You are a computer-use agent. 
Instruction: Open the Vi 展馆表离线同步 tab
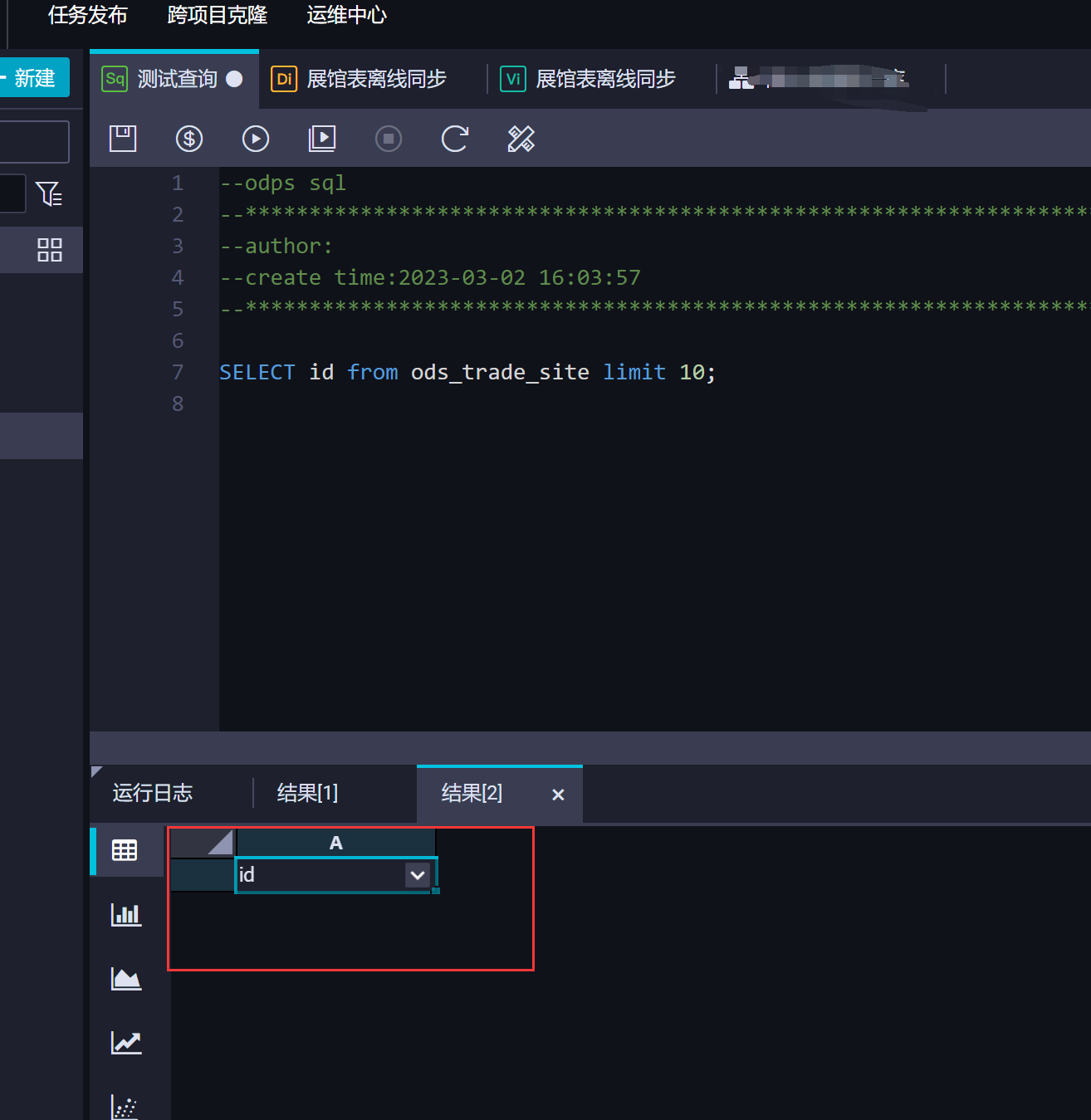[x=602, y=79]
